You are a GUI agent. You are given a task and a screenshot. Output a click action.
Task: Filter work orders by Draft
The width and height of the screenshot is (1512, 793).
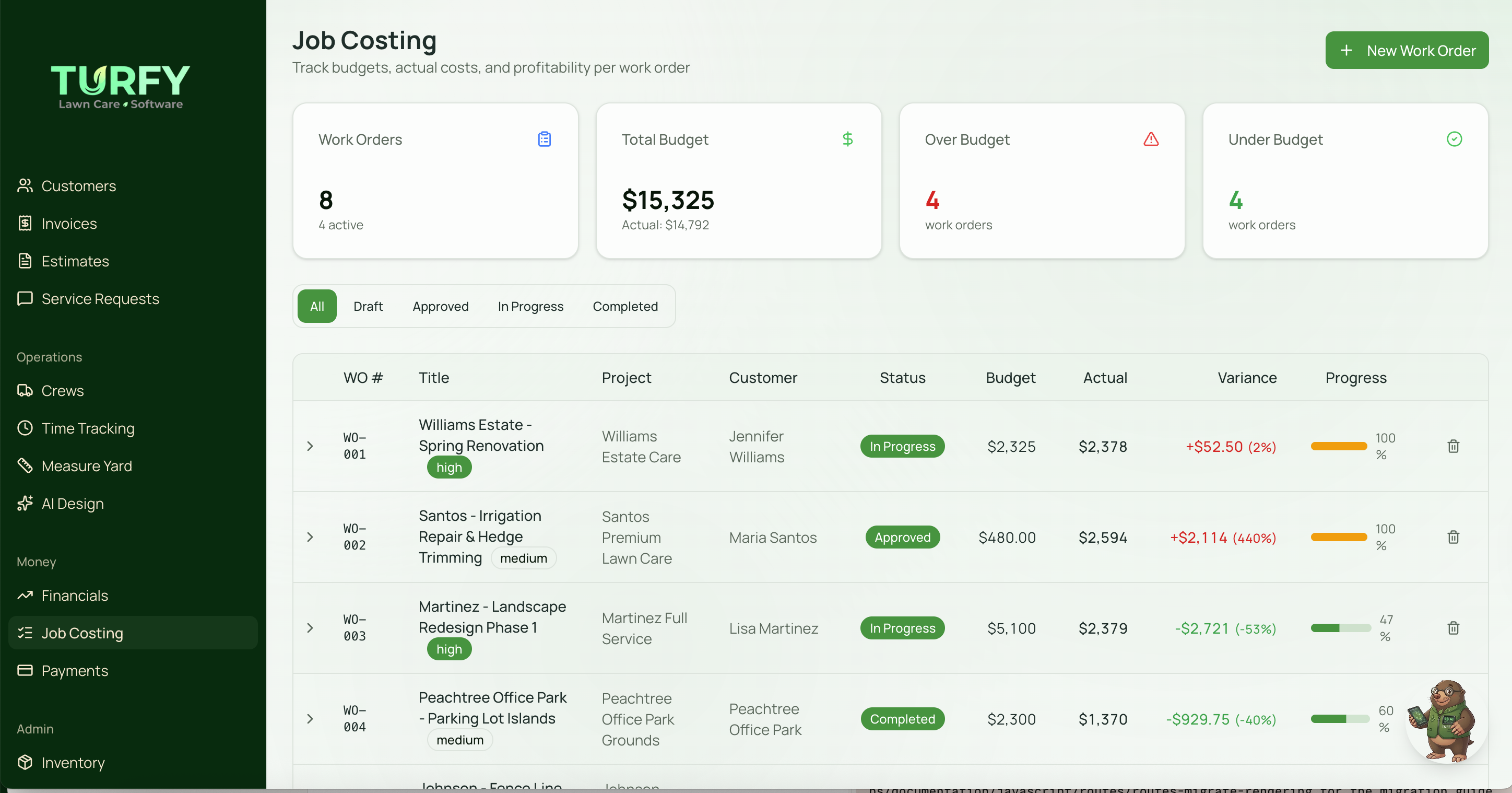[368, 307]
